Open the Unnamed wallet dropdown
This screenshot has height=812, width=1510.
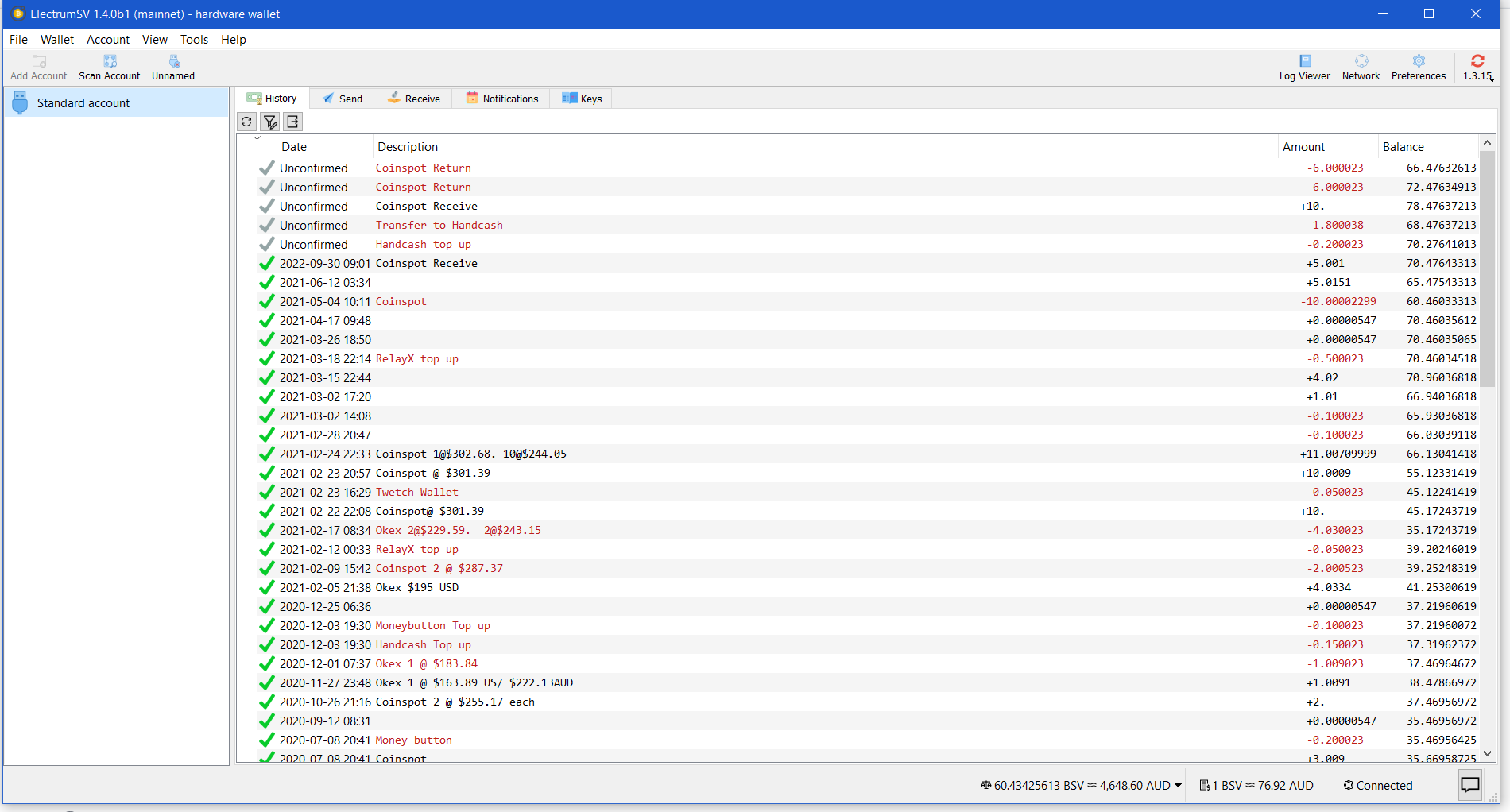pos(172,67)
